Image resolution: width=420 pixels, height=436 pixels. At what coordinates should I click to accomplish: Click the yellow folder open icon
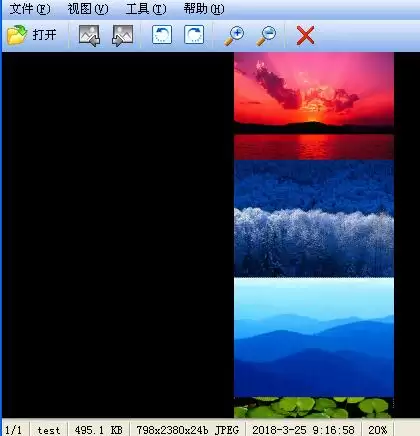point(17,35)
